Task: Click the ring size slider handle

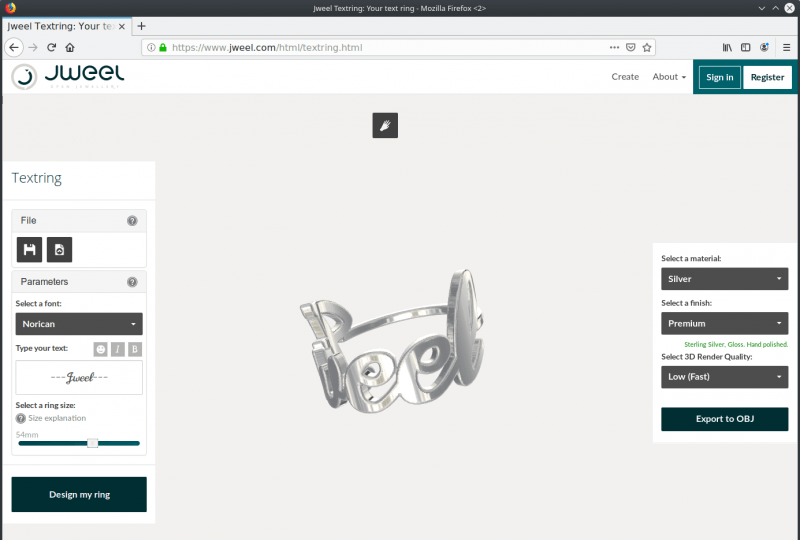Action: tap(92, 443)
